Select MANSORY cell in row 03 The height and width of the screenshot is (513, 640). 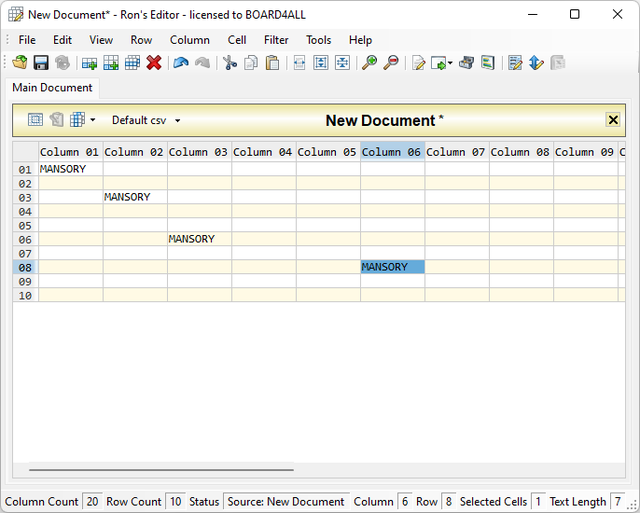point(134,197)
